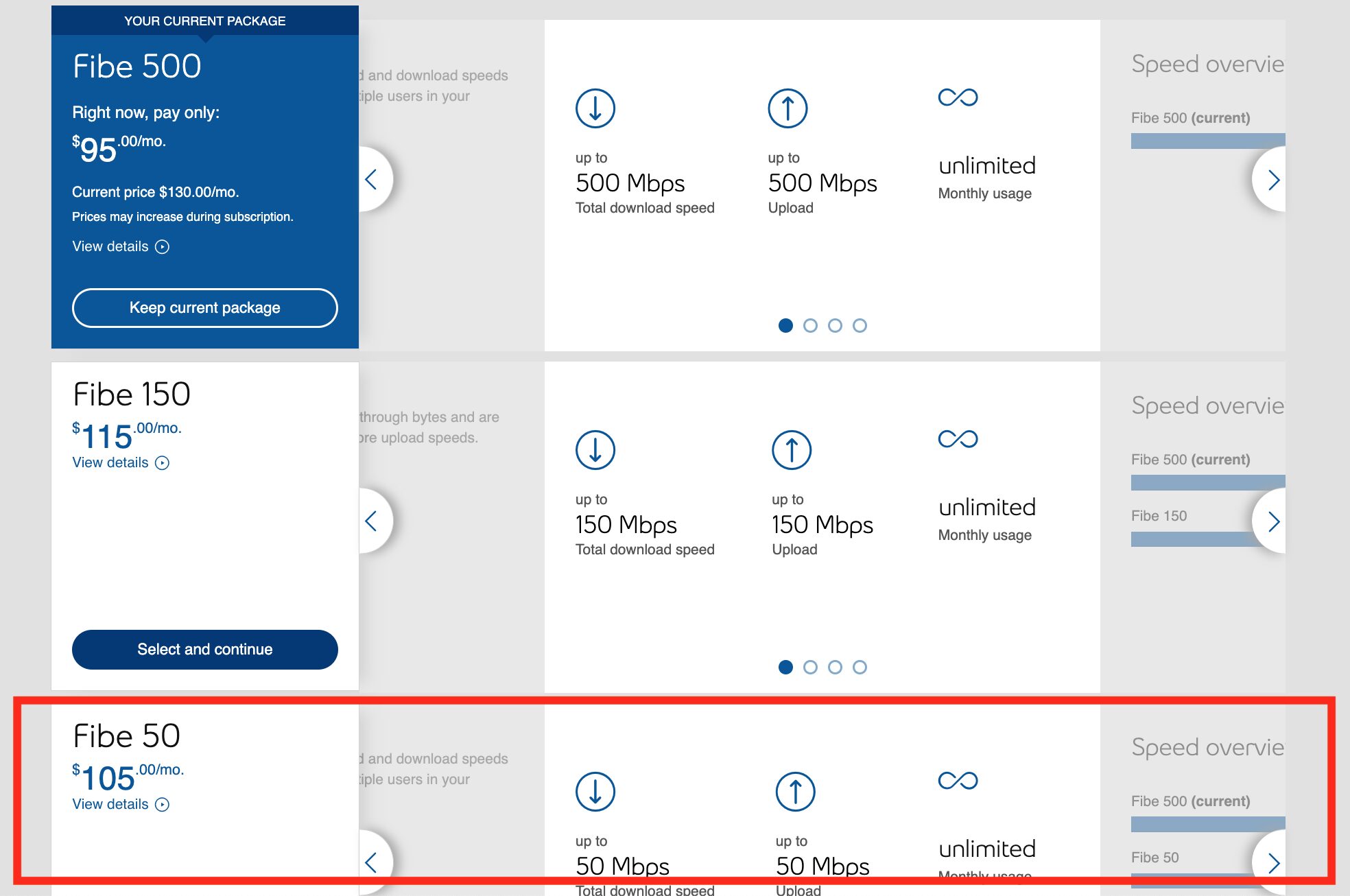Click the upload arrow icon on Fibe 50
This screenshot has width=1350, height=896.
pyautogui.click(x=794, y=791)
